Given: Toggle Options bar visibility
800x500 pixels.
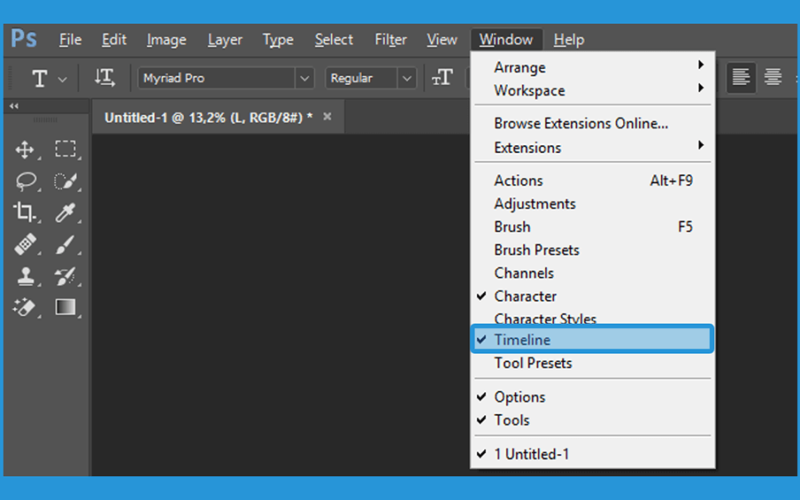Looking at the screenshot, I should pyautogui.click(x=592, y=397).
